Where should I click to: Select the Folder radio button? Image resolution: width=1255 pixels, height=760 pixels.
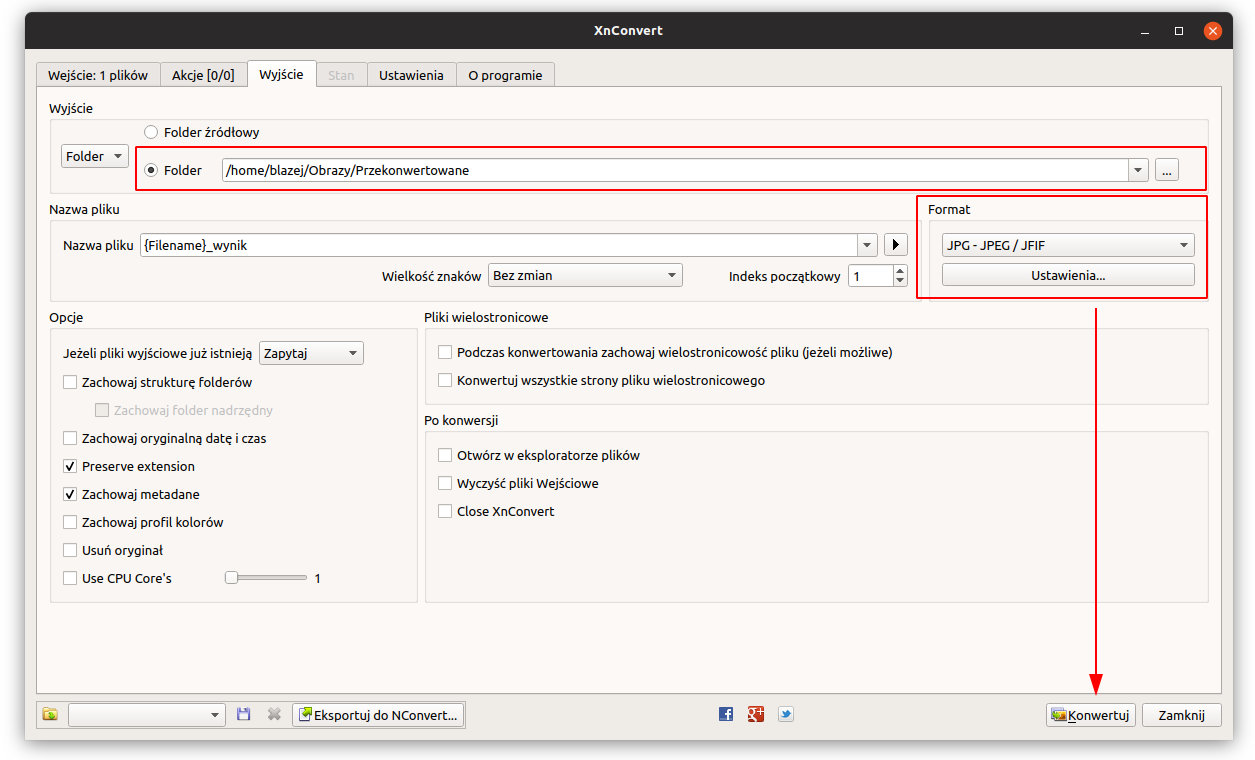pos(151,170)
